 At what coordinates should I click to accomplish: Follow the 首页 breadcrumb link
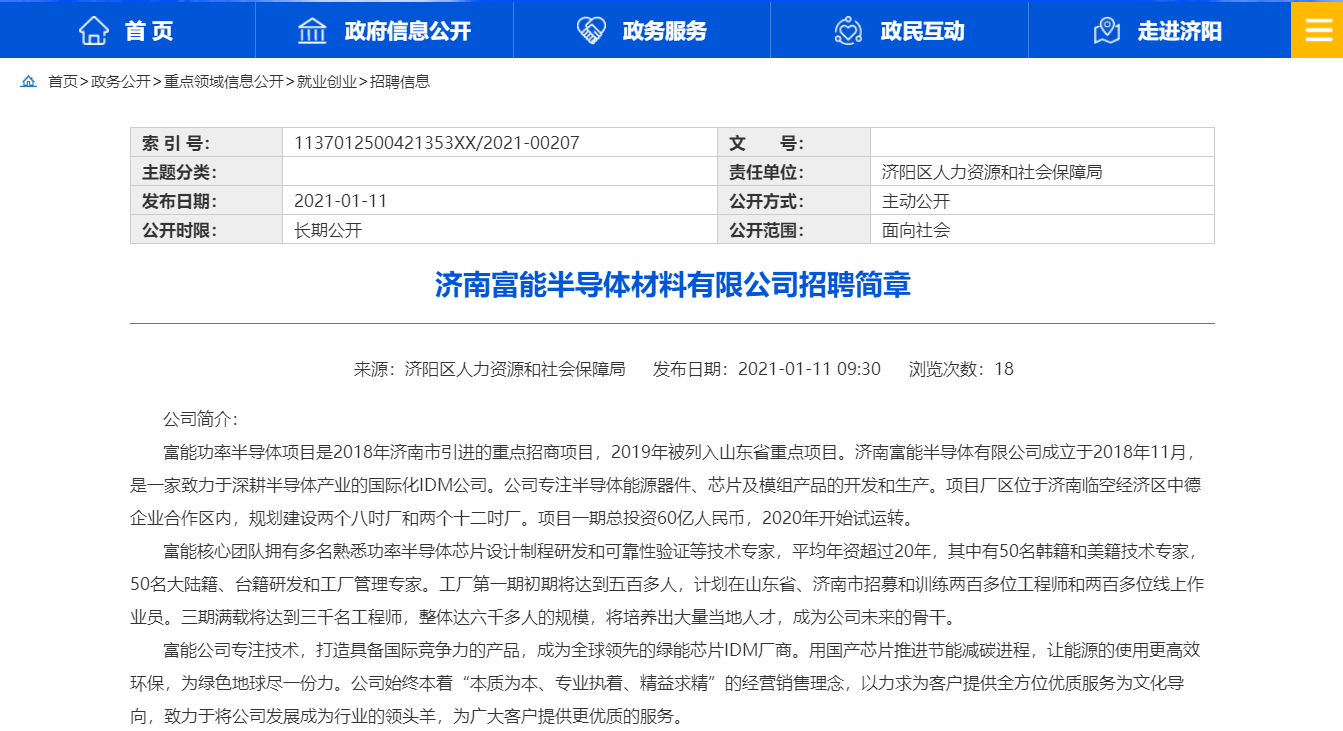point(63,82)
